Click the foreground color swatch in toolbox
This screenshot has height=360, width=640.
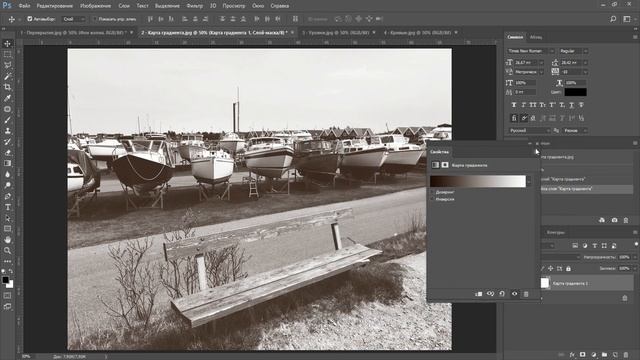5,280
